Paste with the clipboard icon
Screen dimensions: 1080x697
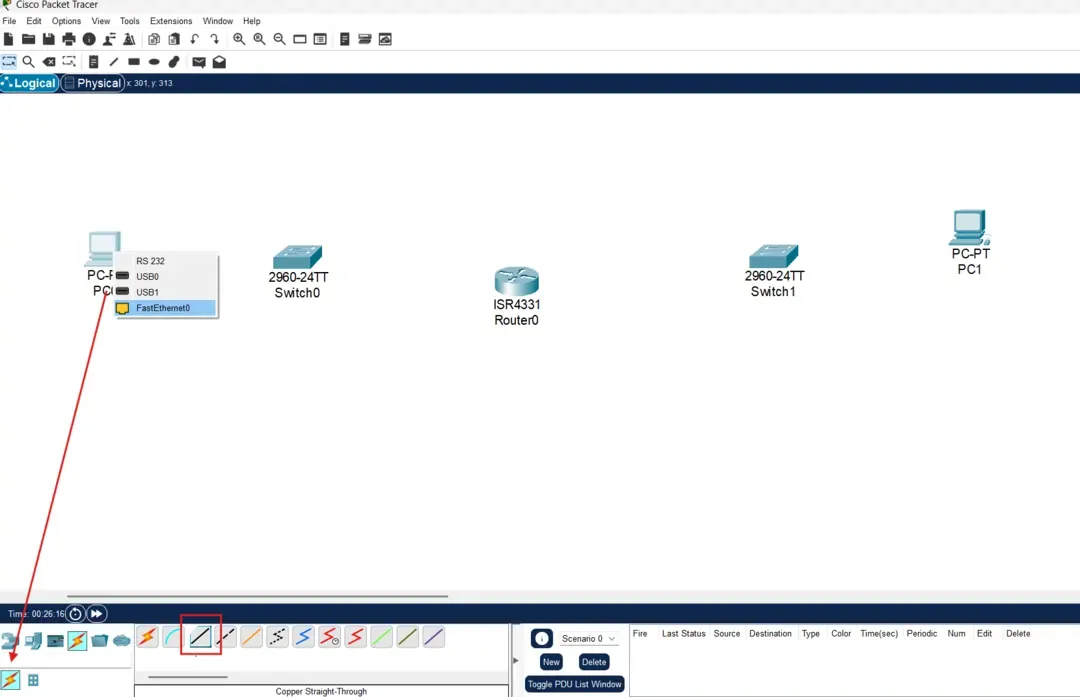pos(174,39)
